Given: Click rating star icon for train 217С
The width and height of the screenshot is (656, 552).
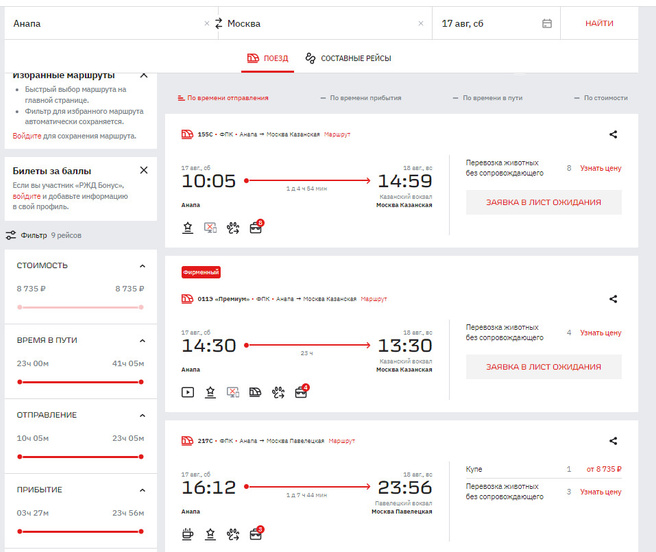Looking at the screenshot, I should [210, 534].
